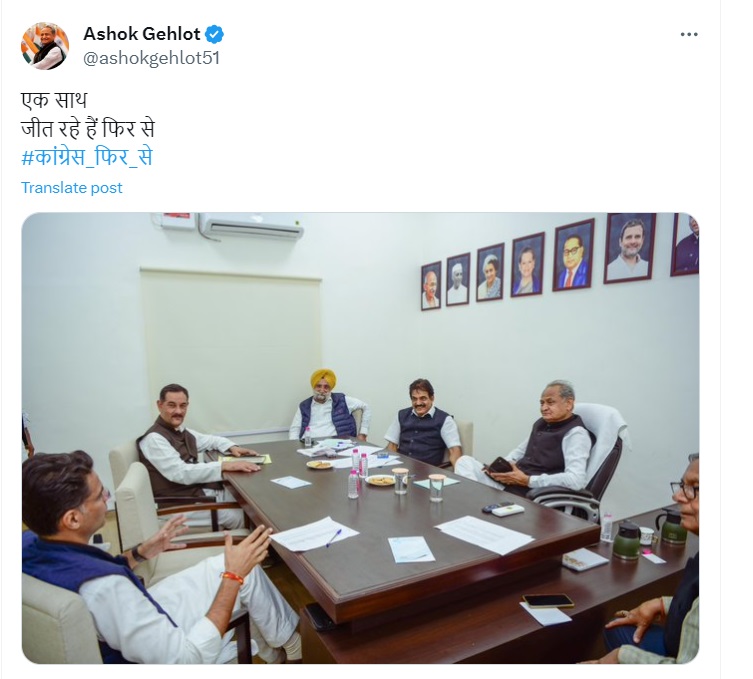Viewport: 753px width, 679px height.
Task: Click the air conditioner in the photo
Action: coord(251,227)
